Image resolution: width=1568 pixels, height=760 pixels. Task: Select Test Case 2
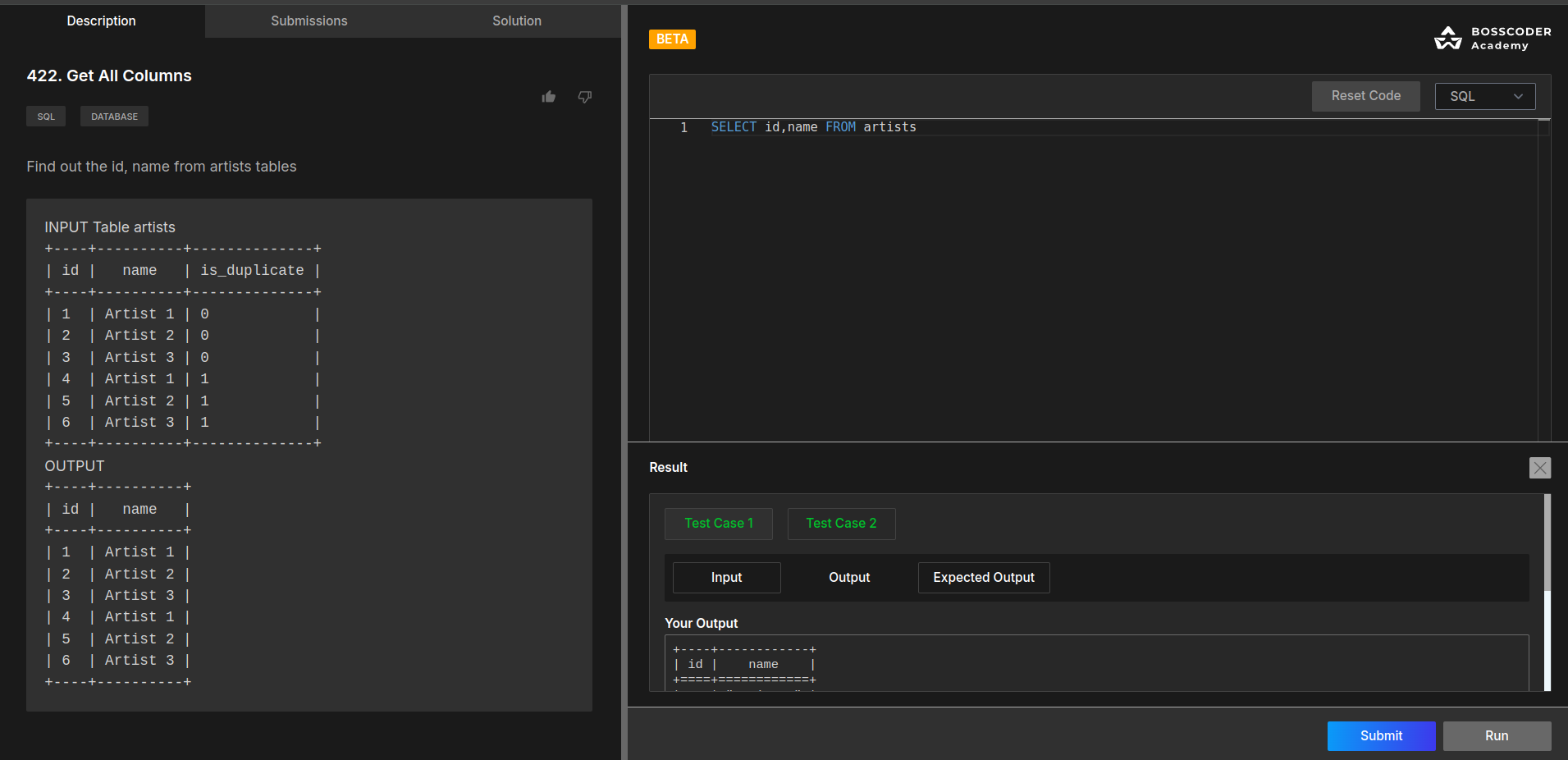[x=841, y=524]
